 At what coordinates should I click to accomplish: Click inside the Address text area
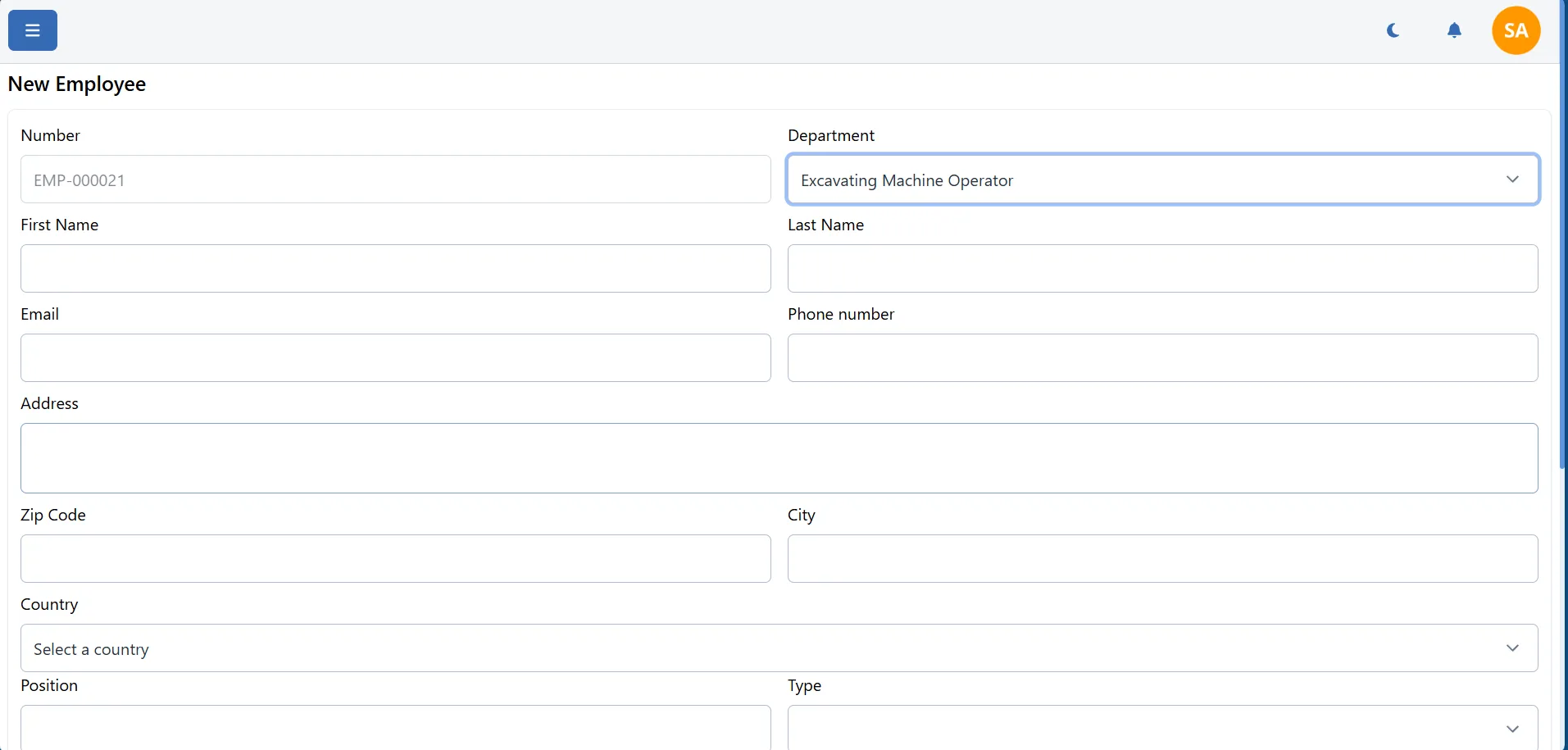click(x=779, y=457)
